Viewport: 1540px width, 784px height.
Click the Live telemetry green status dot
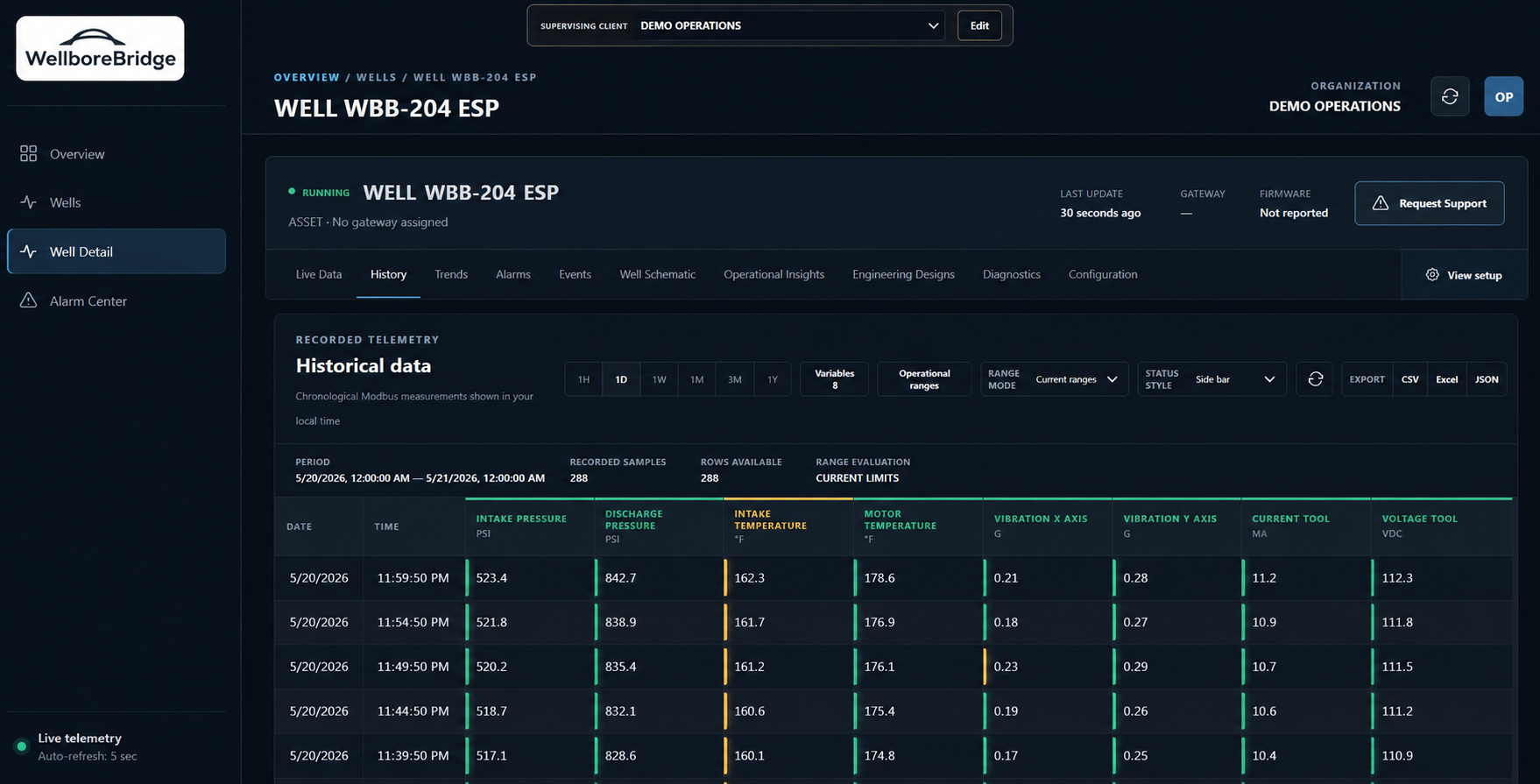click(22, 746)
